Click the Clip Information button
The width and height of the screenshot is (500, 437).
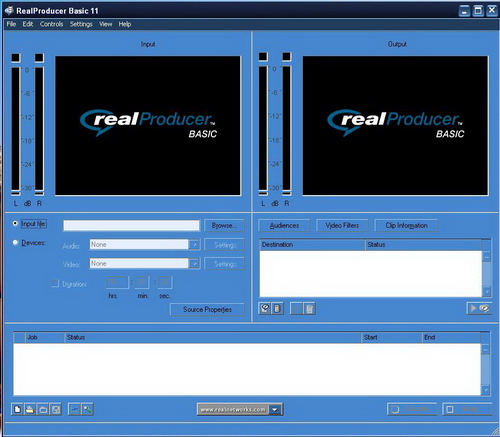click(x=406, y=225)
